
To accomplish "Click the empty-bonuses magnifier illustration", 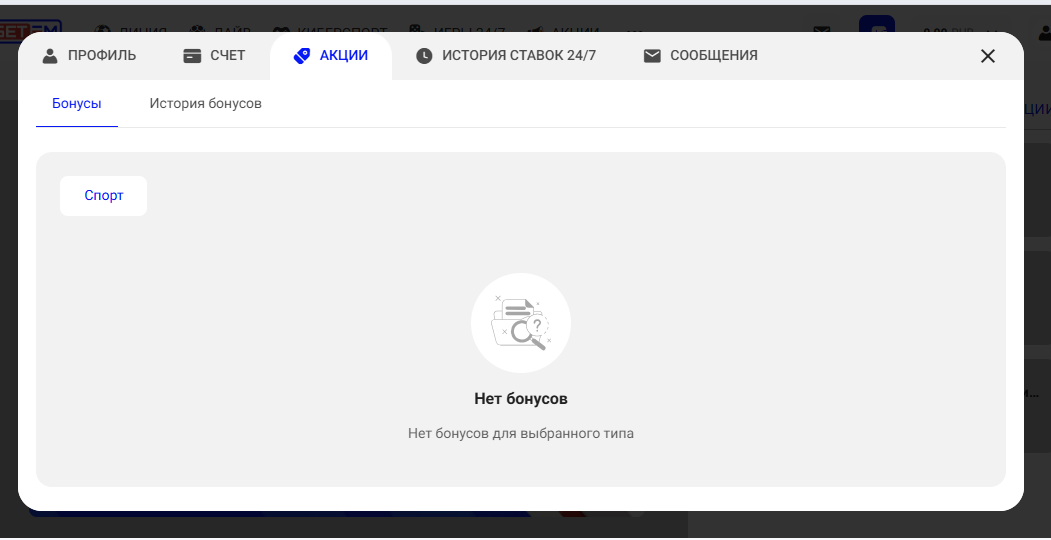I will tap(521, 323).
